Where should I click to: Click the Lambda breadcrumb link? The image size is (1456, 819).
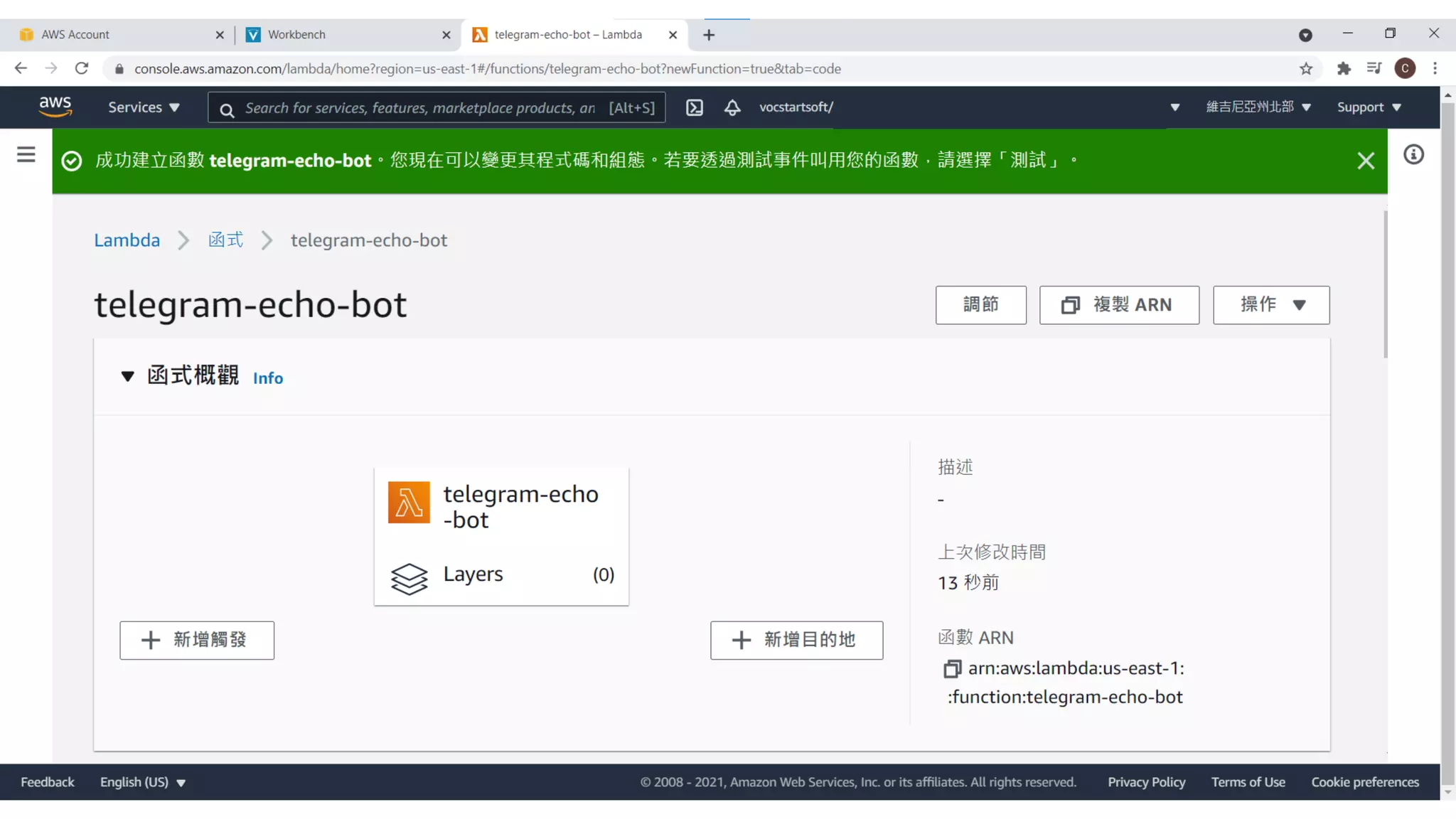tap(127, 240)
